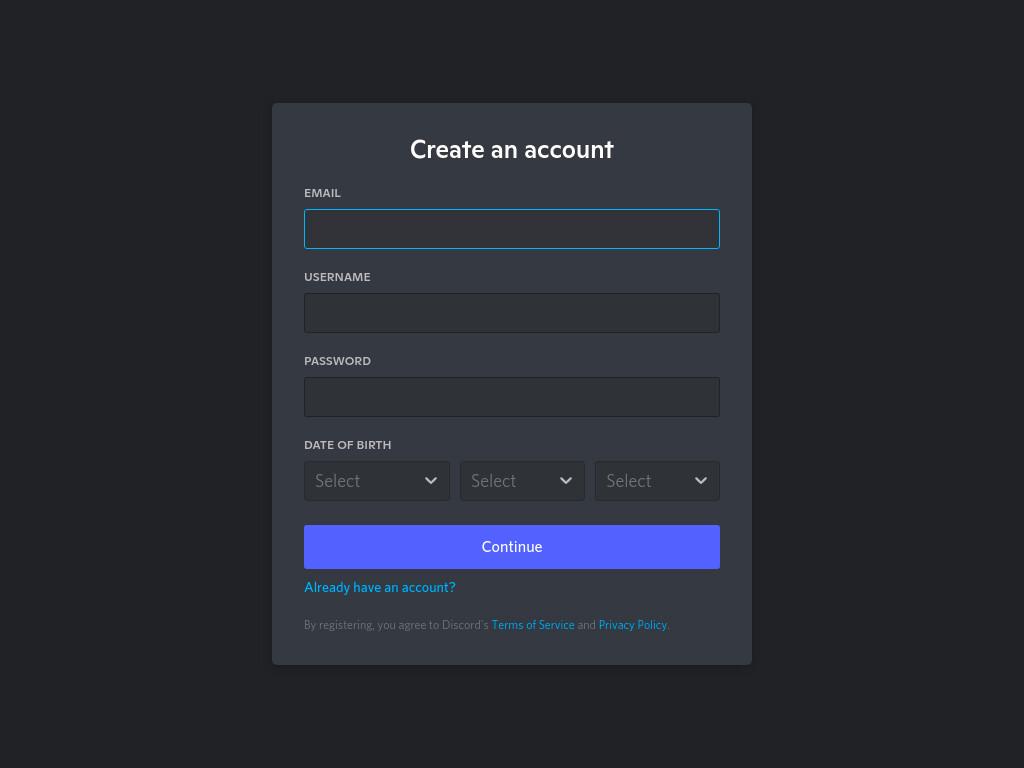Click inside the Username text box

(512, 313)
